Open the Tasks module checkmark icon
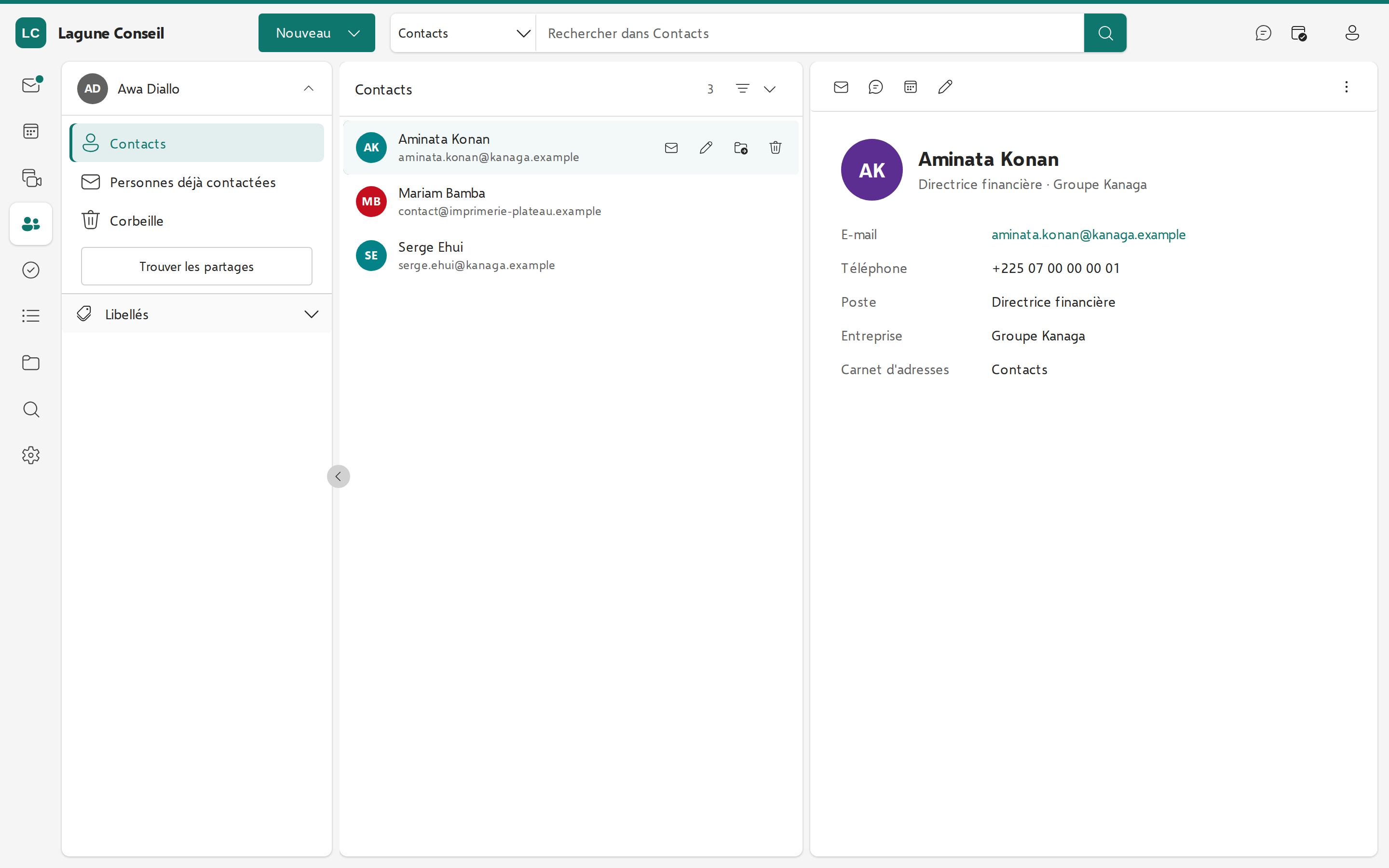1389x868 pixels. [x=31, y=270]
